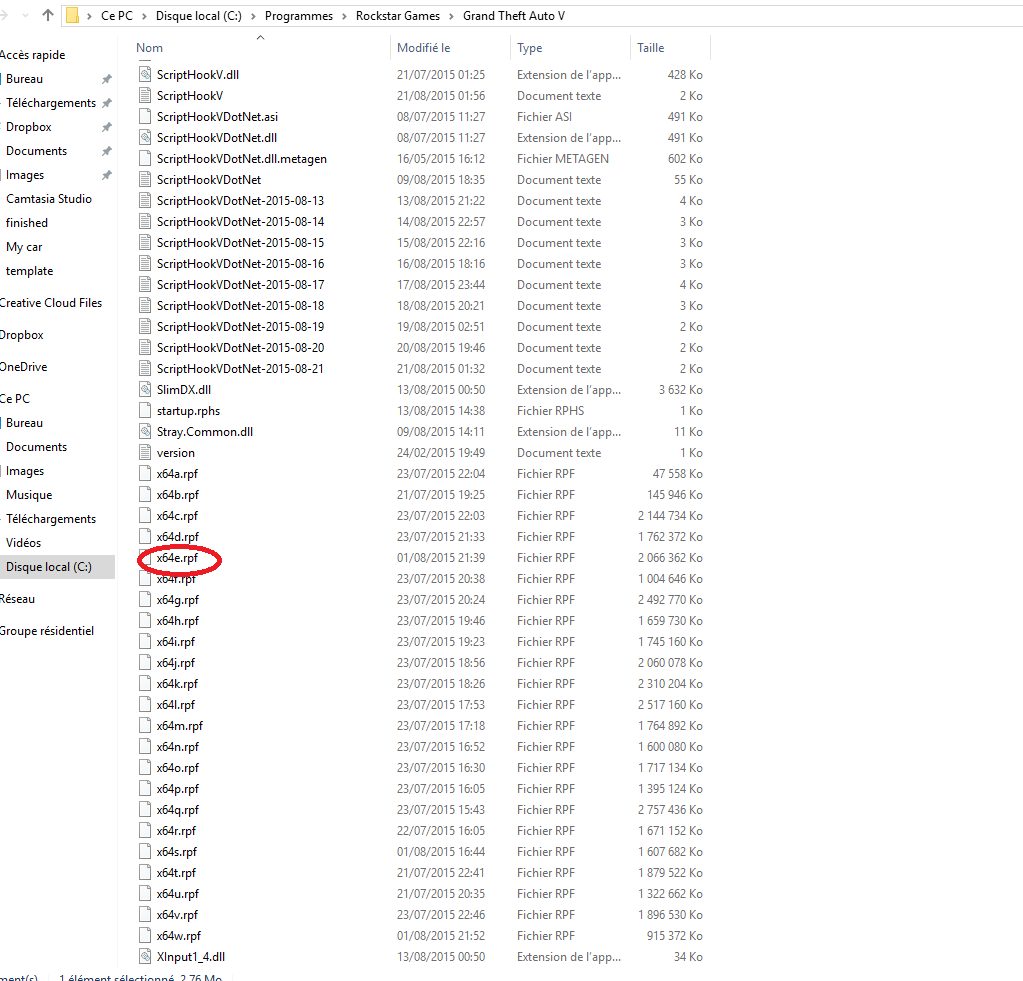Go to Programmes in breadcrumb

[298, 16]
